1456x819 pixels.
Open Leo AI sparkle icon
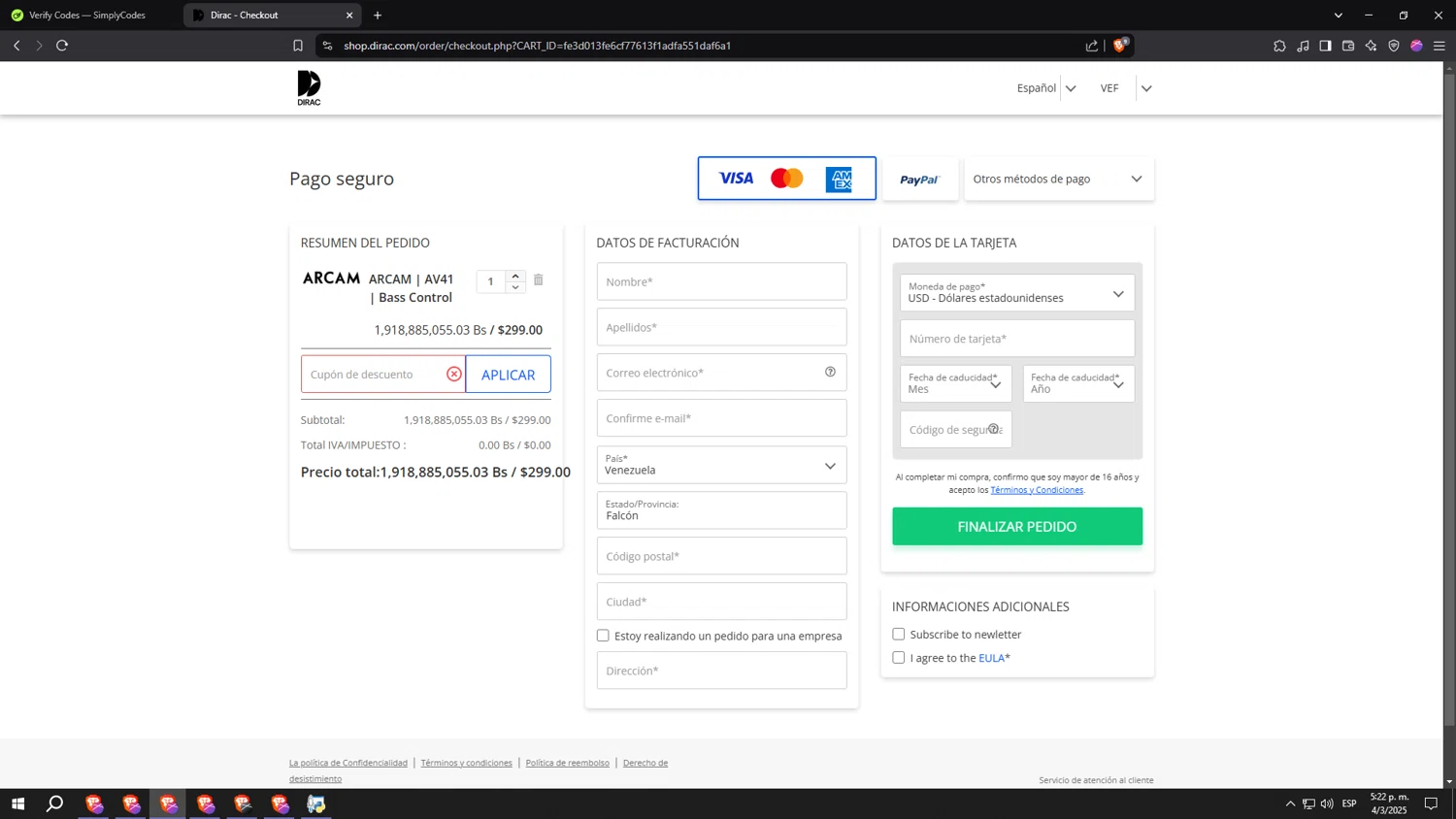[x=1371, y=46]
